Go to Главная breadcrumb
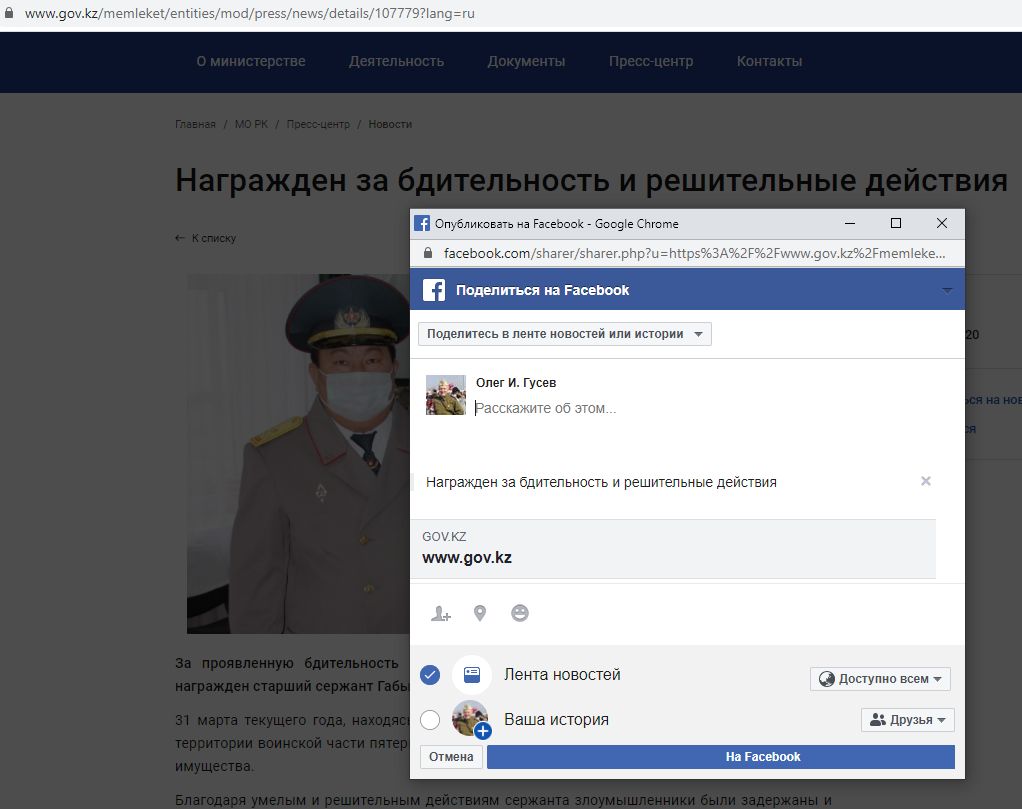This screenshot has height=809, width=1022. [195, 124]
